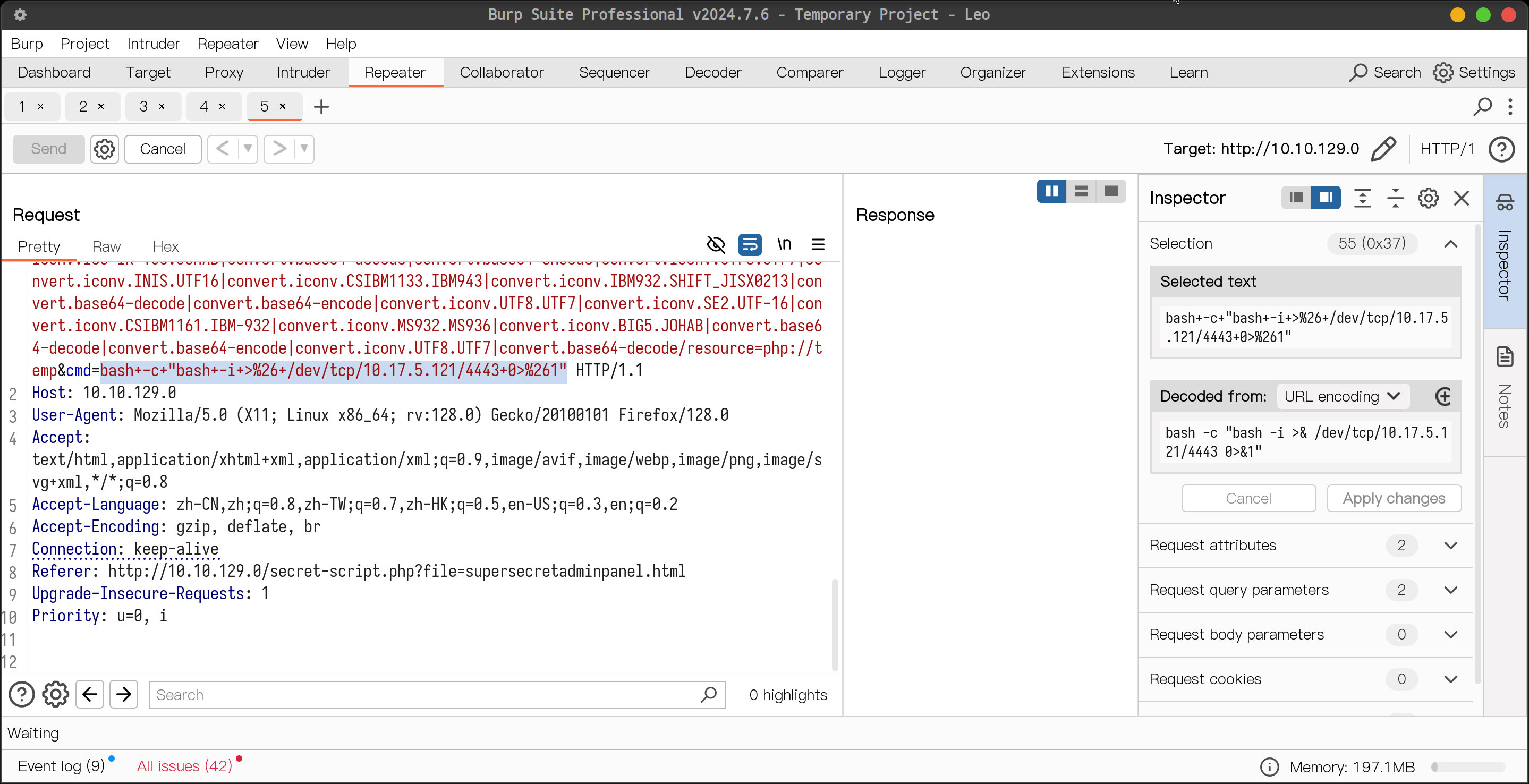Open the URL encoding decode dropdown
The image size is (1529, 784).
pyautogui.click(x=1342, y=396)
